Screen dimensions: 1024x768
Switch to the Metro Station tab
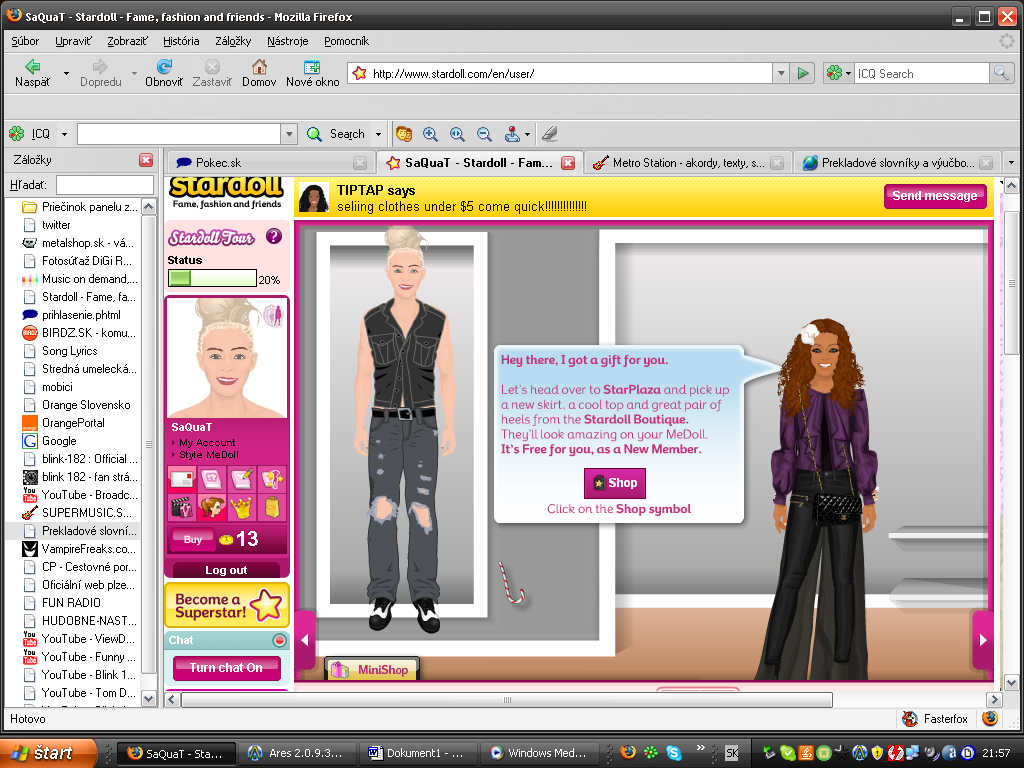coord(688,163)
